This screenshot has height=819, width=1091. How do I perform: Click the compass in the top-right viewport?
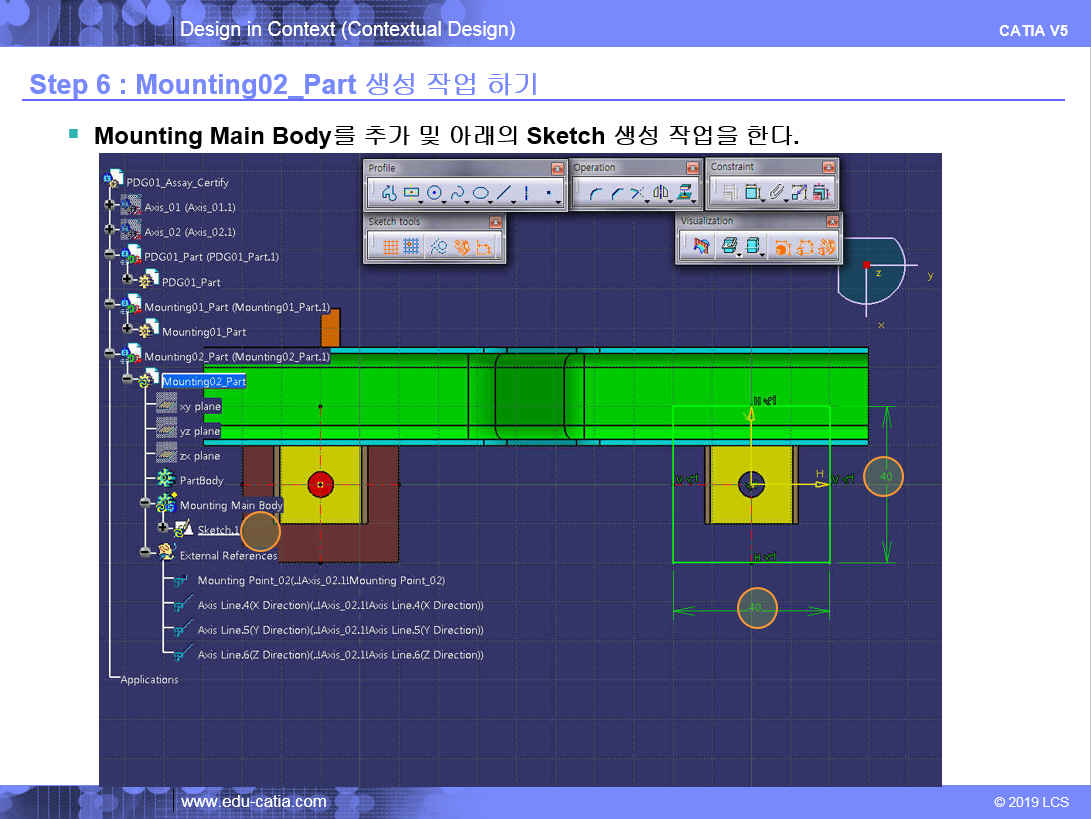click(x=868, y=268)
